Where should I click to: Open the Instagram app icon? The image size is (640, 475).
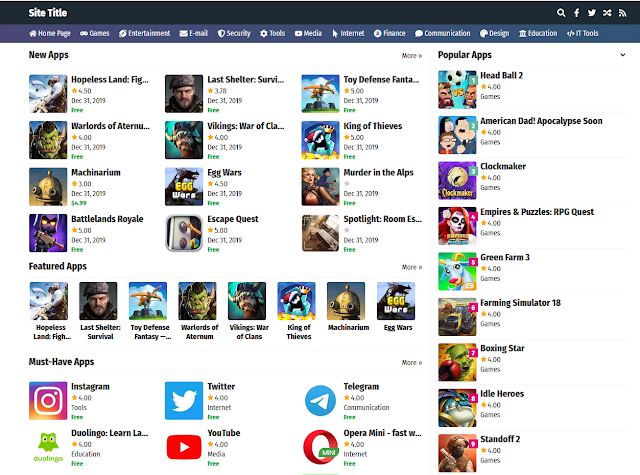pos(48,401)
